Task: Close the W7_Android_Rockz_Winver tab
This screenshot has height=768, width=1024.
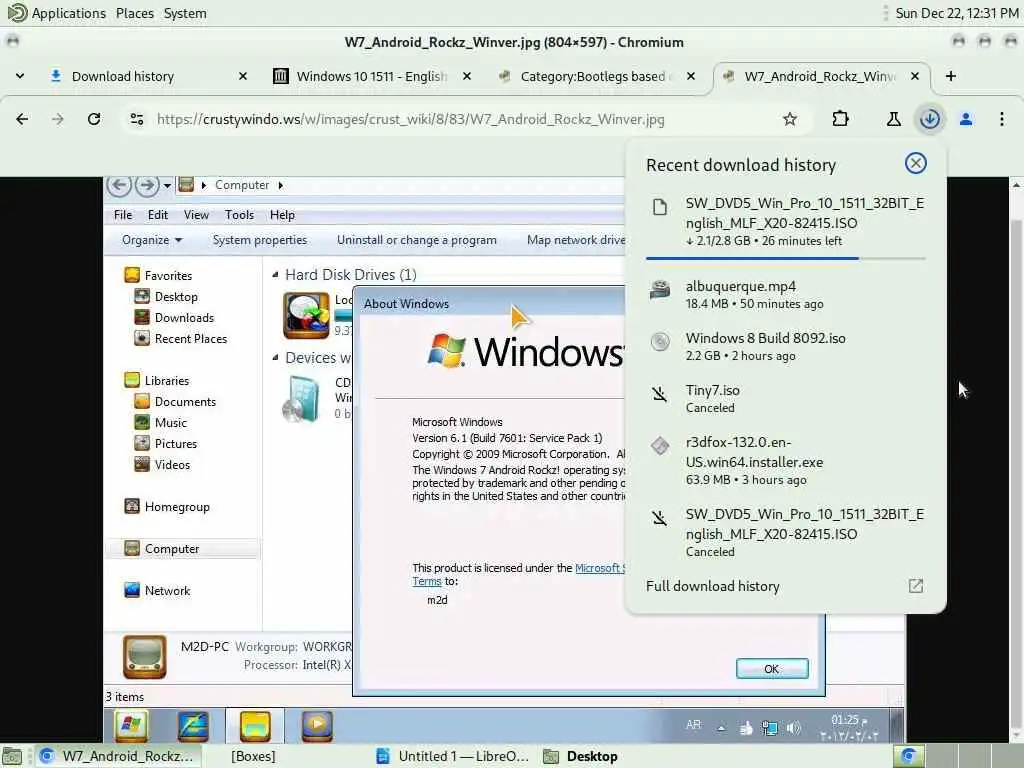Action: pos(915,76)
